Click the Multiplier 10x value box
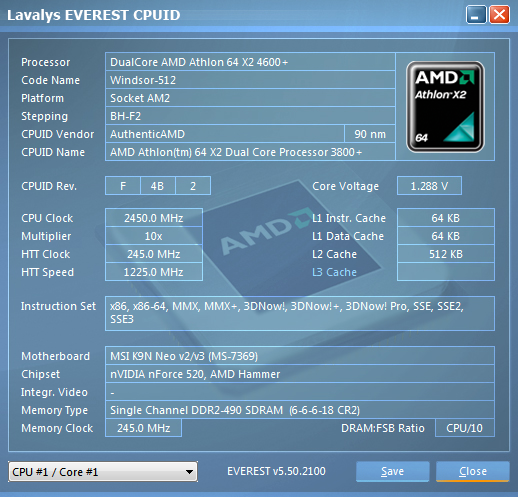518x497 pixels. pos(154,236)
